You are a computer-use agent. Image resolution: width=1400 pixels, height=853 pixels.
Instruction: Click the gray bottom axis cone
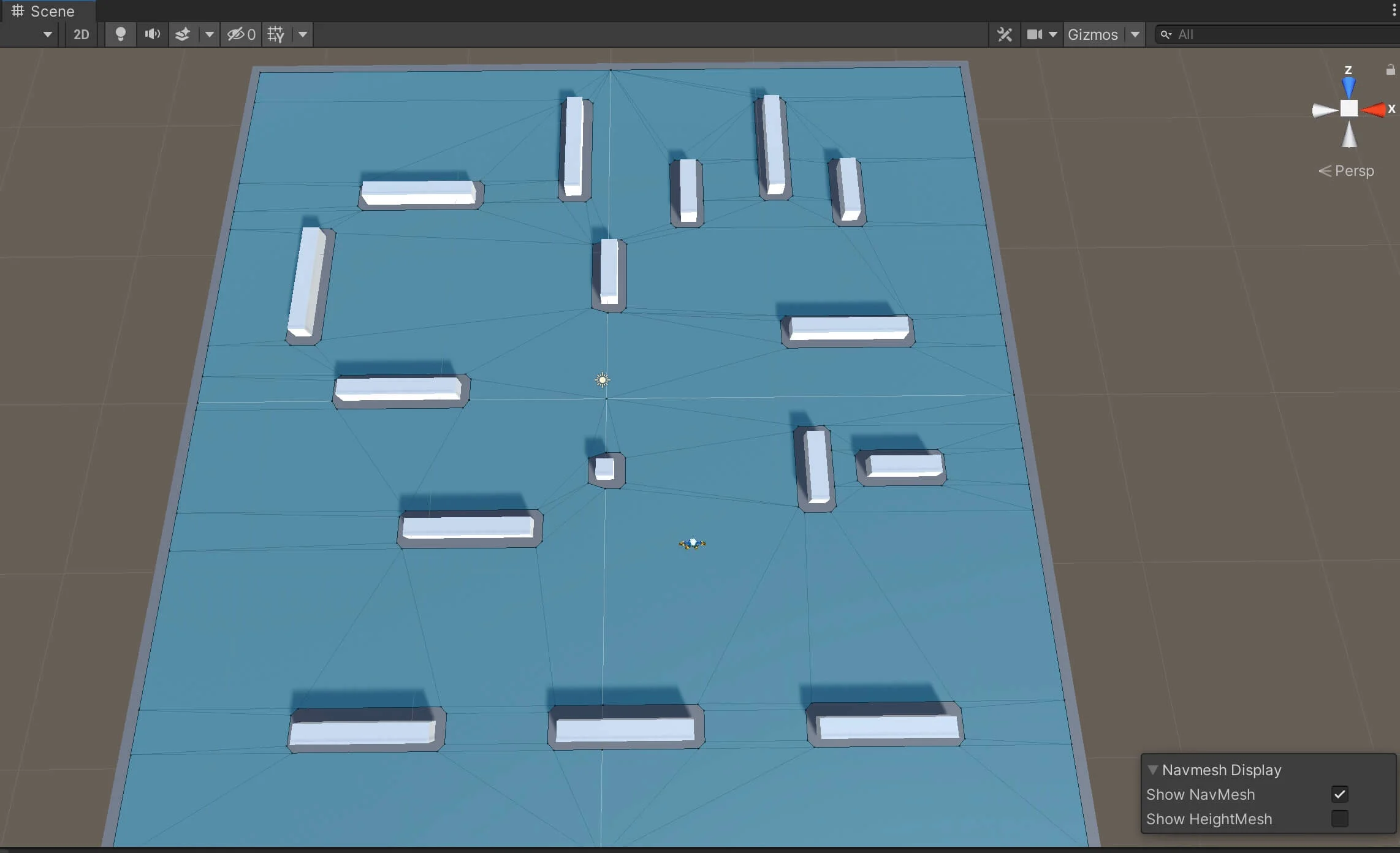1349,135
